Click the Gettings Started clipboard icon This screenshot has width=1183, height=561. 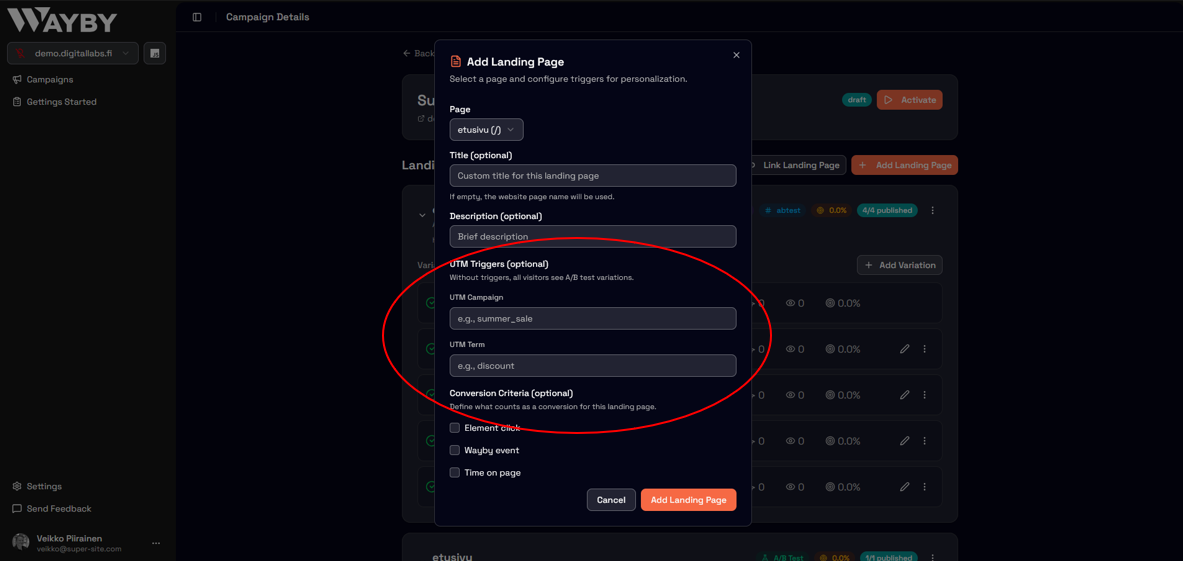pyautogui.click(x=17, y=102)
